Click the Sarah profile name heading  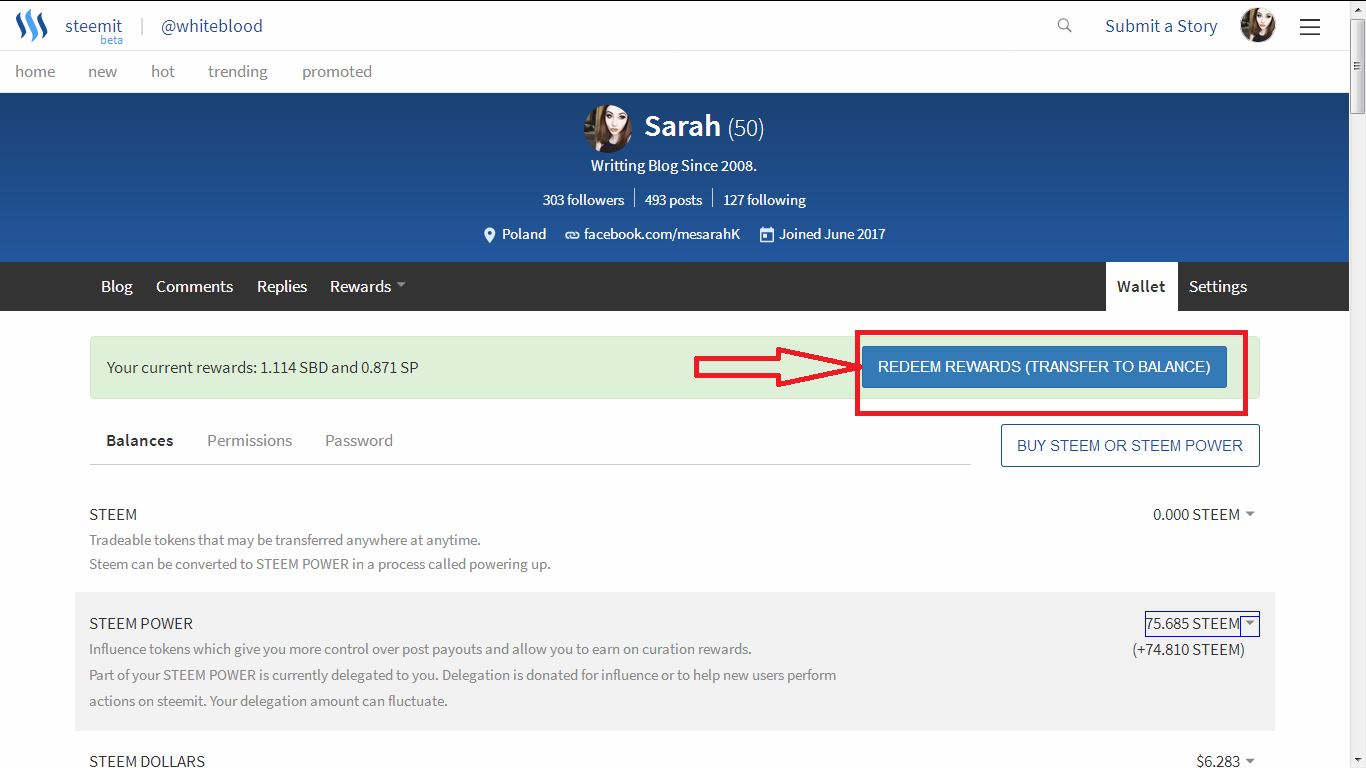tap(682, 126)
